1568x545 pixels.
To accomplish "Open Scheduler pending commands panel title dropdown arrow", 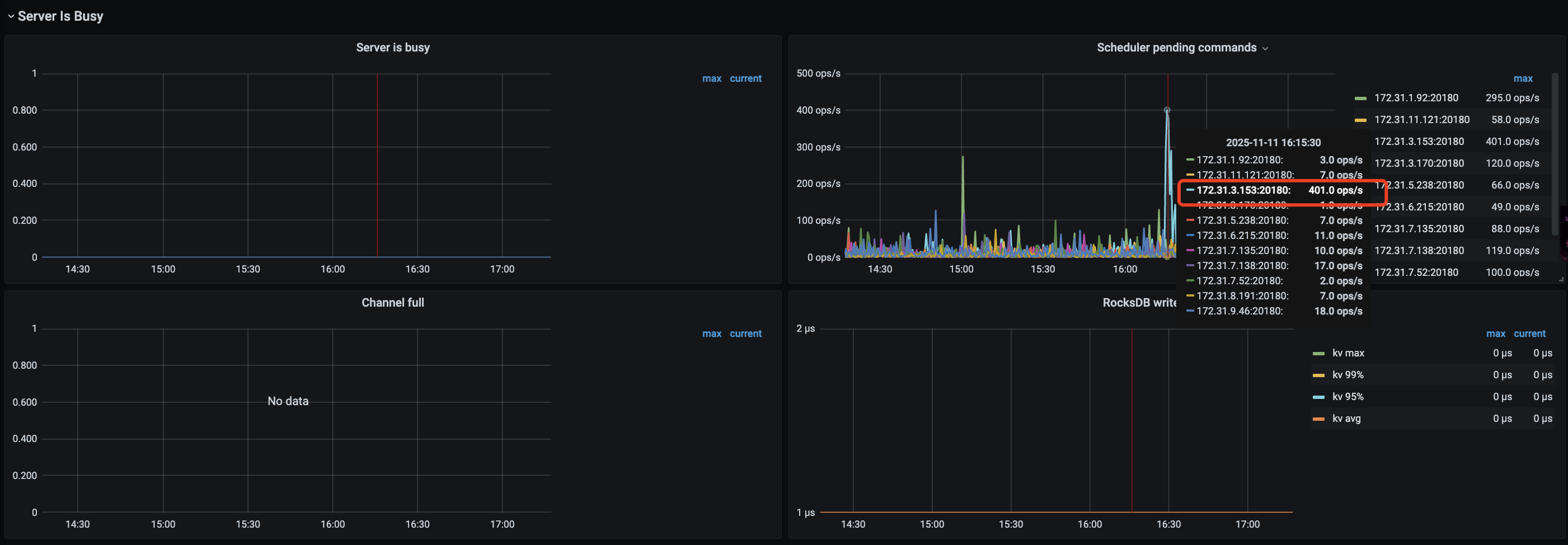I will pos(1265,49).
